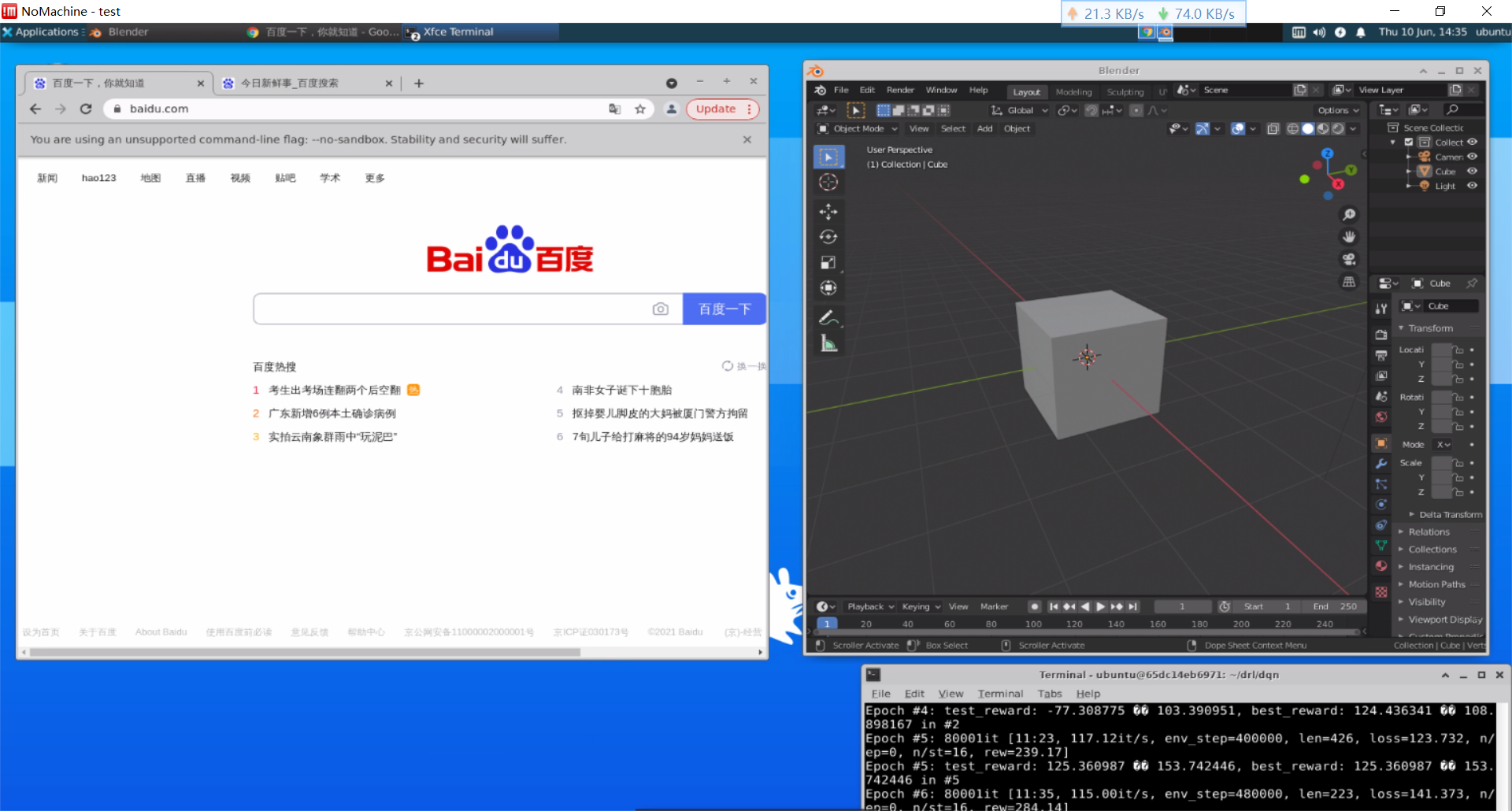Open Modifier properties wrench icon
Viewport: 1512px width, 811px height.
point(1381,464)
